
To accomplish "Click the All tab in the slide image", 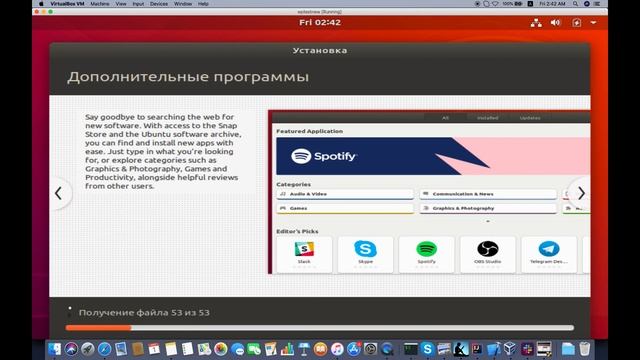I will pyautogui.click(x=445, y=118).
